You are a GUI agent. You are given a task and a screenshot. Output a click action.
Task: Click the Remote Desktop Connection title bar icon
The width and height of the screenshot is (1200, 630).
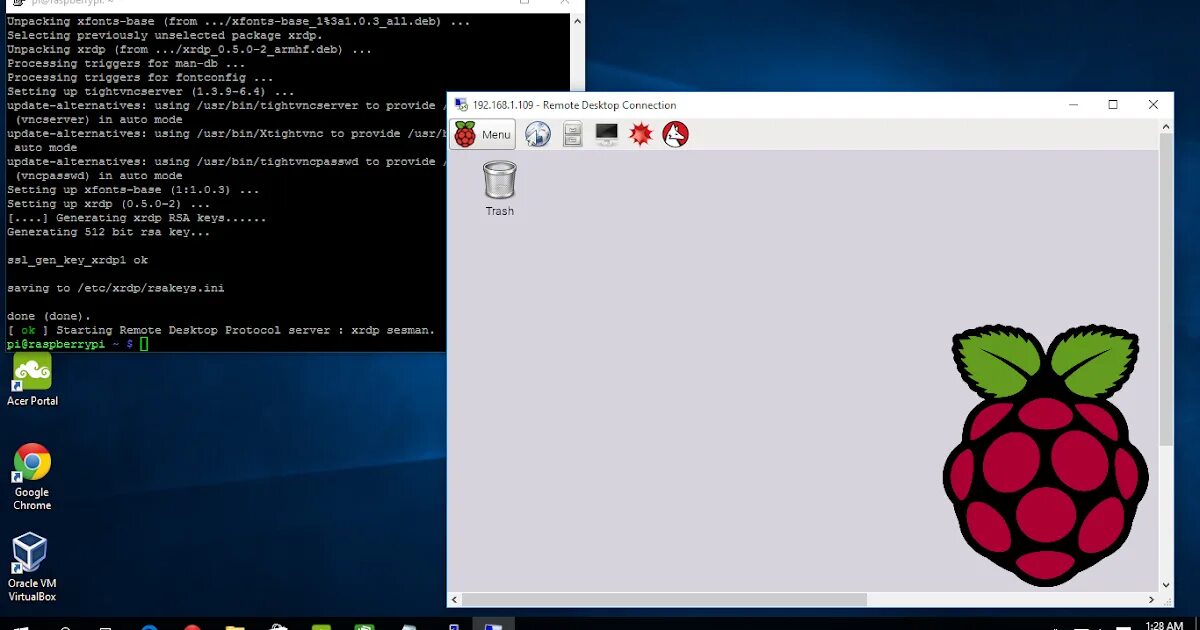point(460,105)
